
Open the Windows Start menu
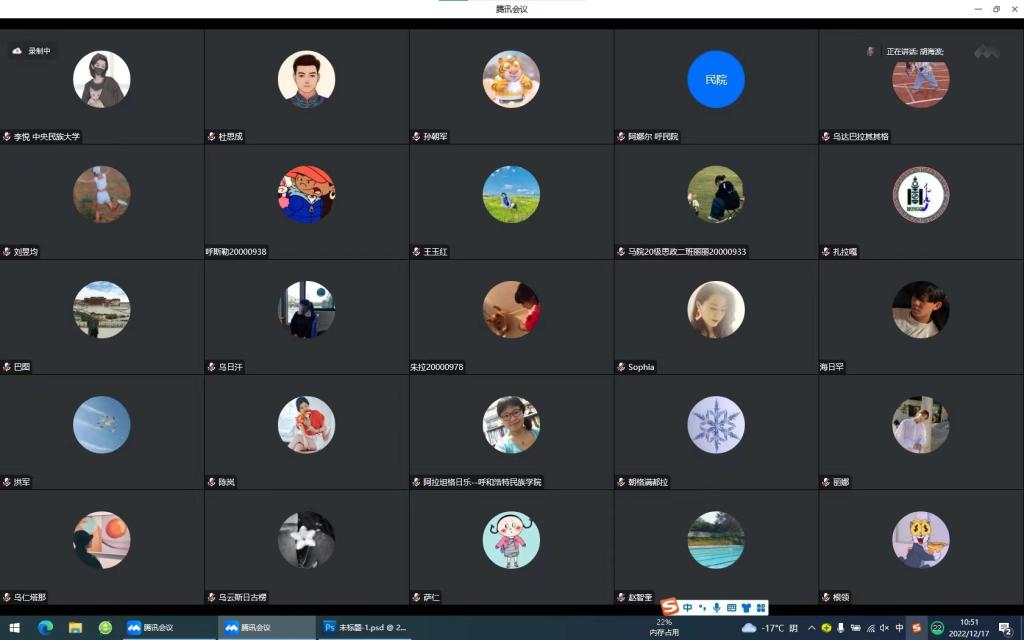[15, 628]
